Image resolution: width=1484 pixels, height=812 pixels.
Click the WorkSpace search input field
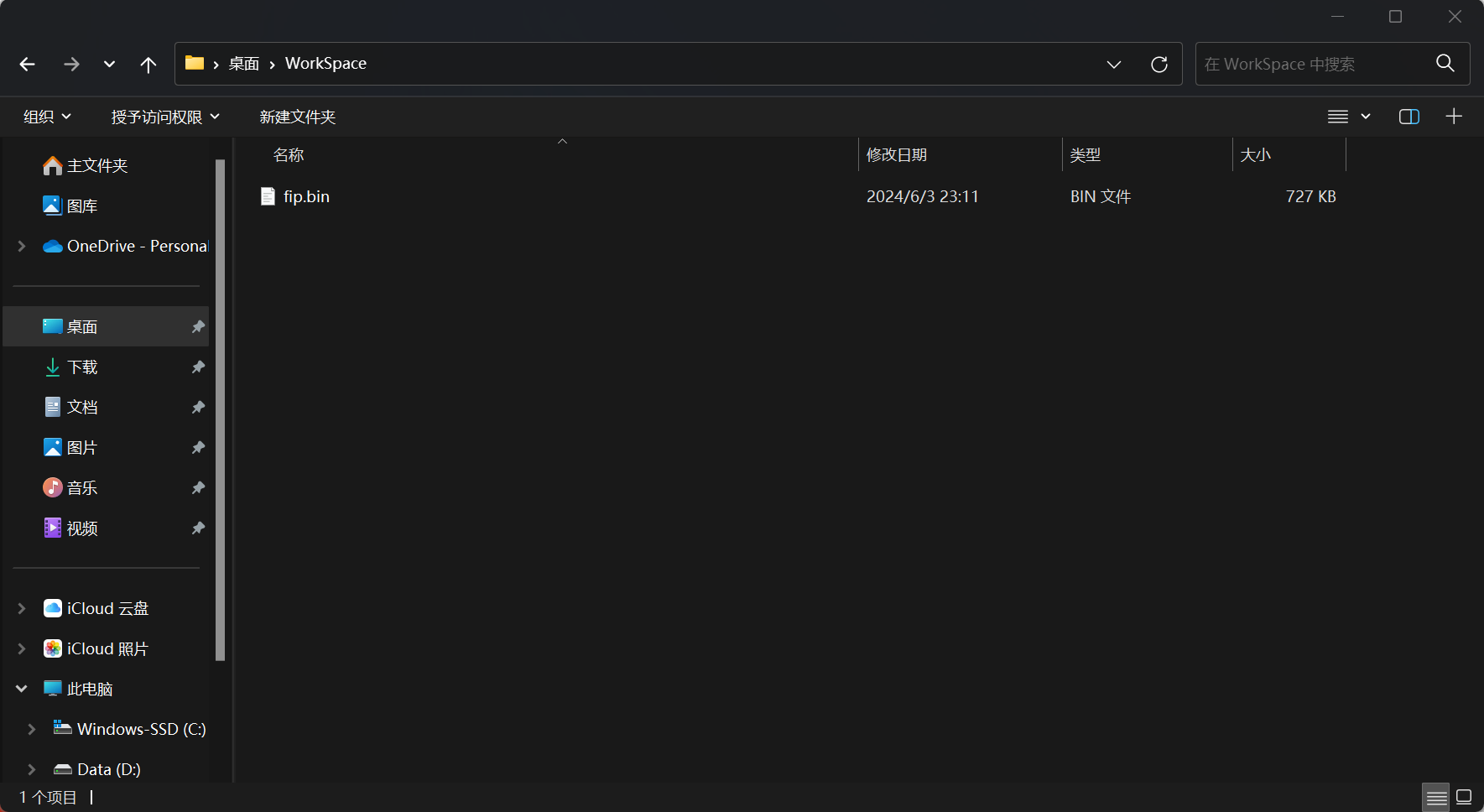[x=1313, y=65]
